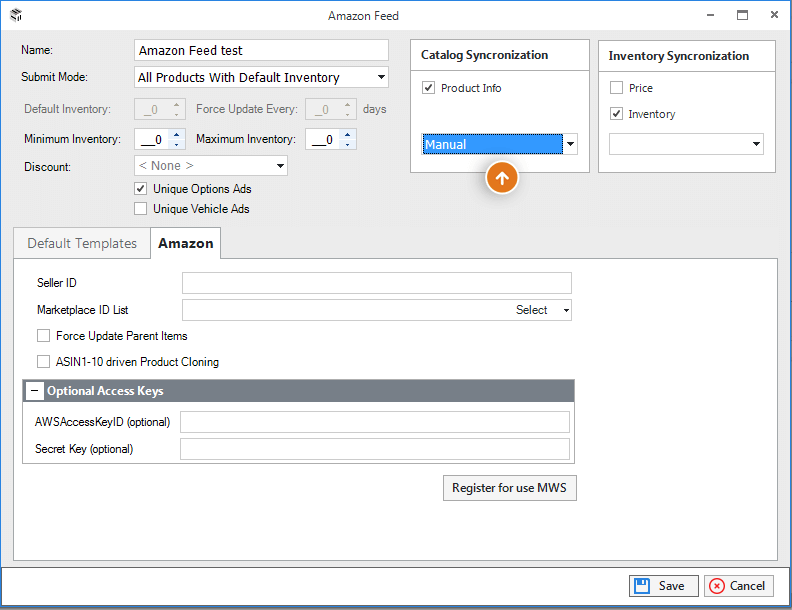Minimize the Amazon Feed window
The image size is (792, 610).
pos(710,15)
